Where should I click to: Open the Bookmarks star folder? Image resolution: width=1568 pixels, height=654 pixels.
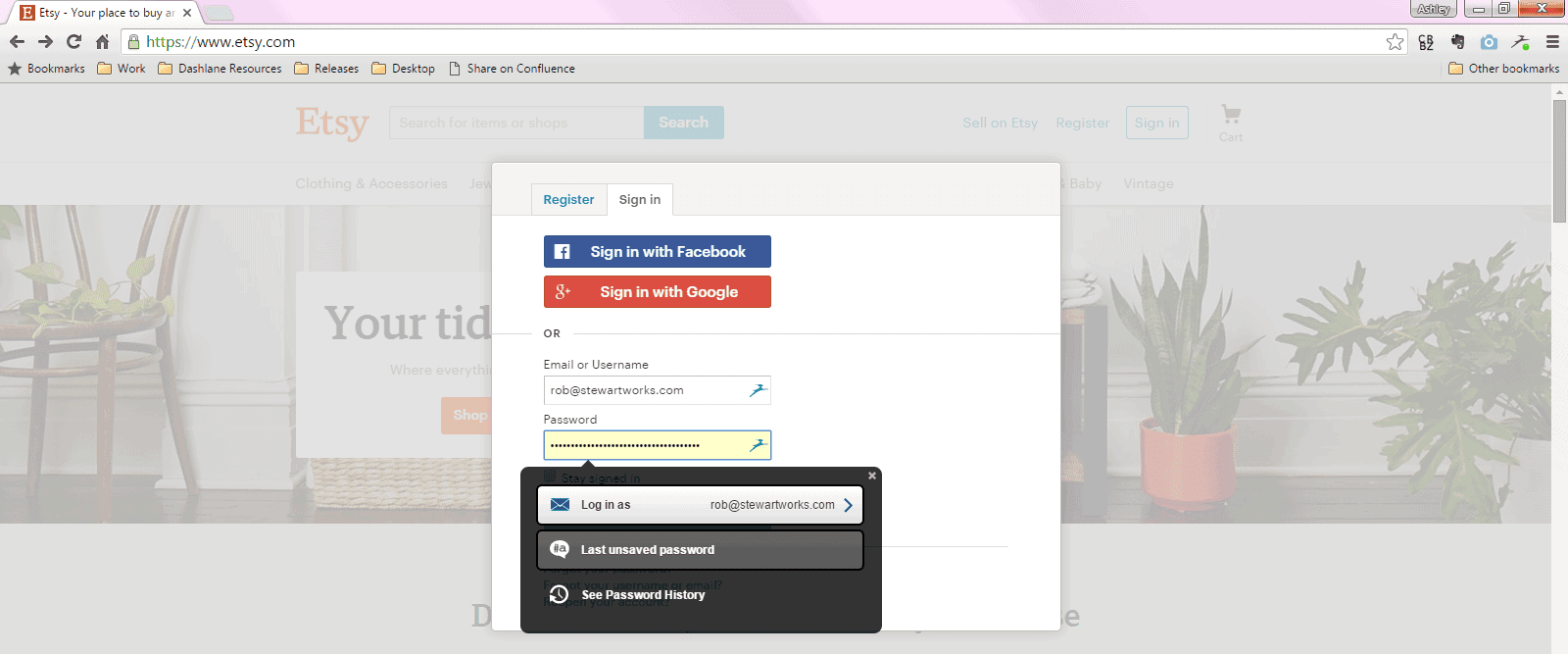(46, 69)
